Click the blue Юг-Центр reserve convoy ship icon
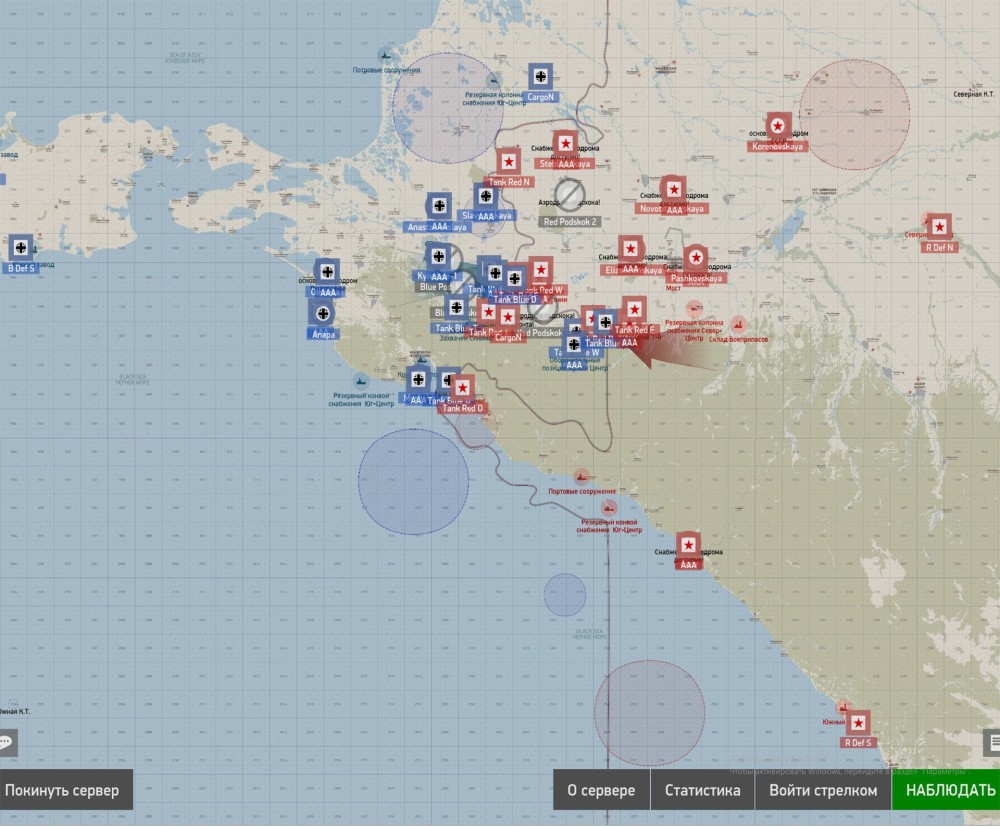This screenshot has width=1000, height=827. point(361,381)
